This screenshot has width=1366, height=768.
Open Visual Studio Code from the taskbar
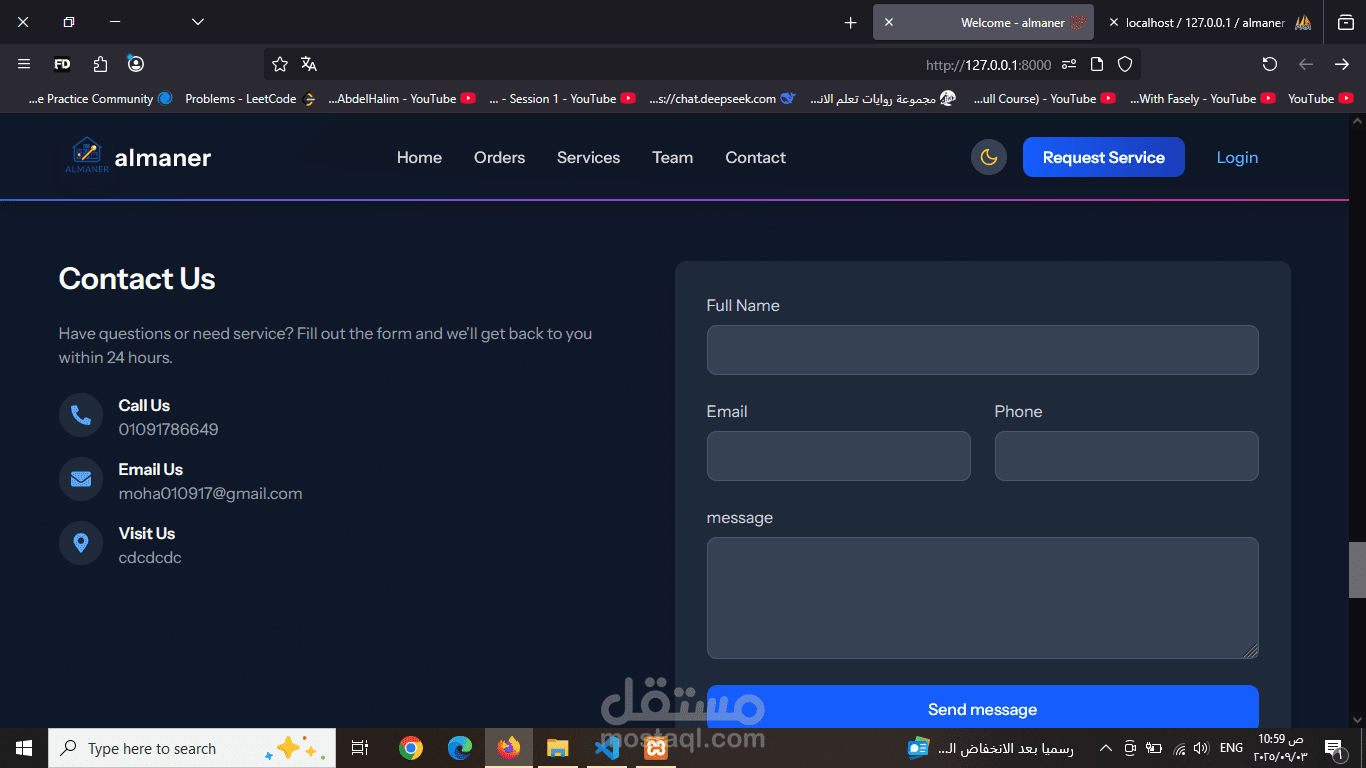pyautogui.click(x=607, y=748)
